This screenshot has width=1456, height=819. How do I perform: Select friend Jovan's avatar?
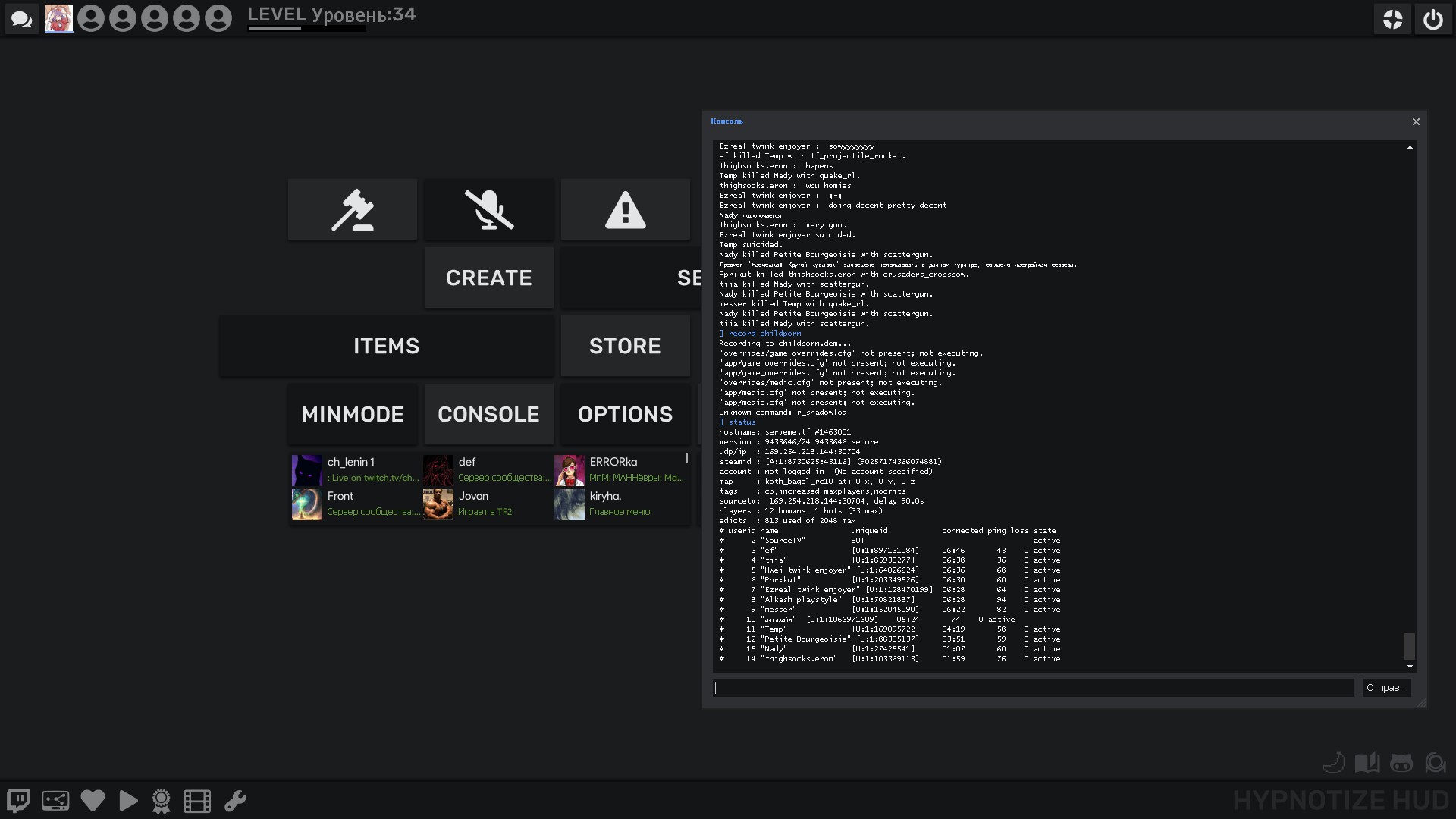coord(438,504)
